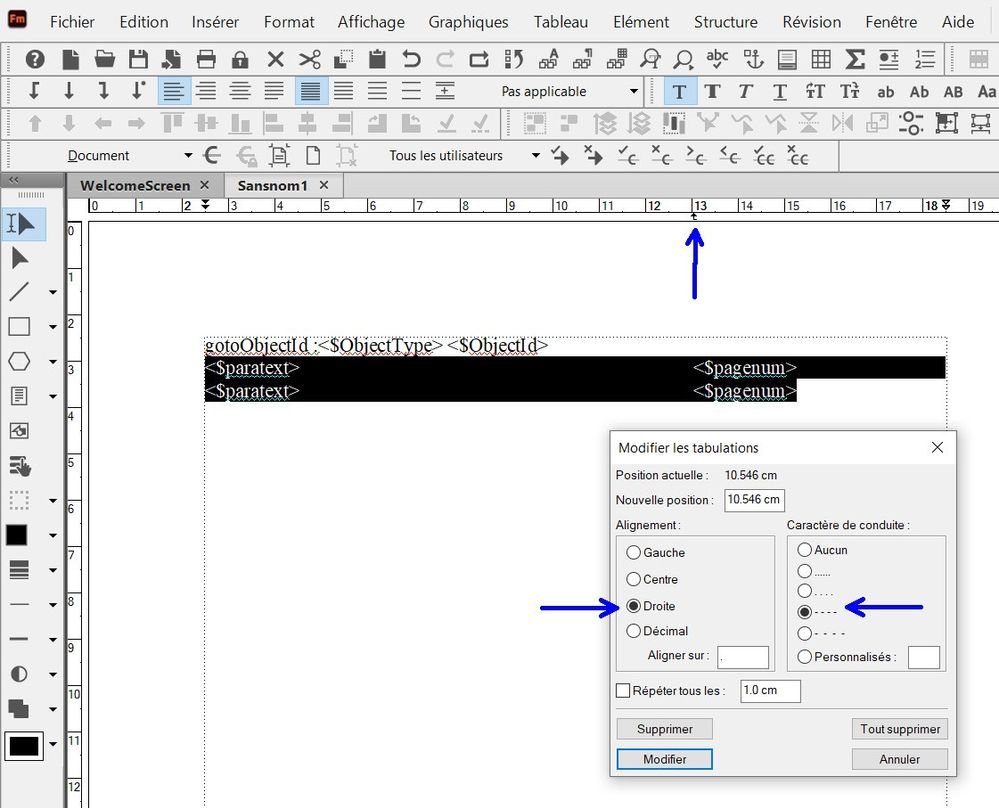Pick the Line drawing tool
The width and height of the screenshot is (999, 808).
click(x=23, y=292)
